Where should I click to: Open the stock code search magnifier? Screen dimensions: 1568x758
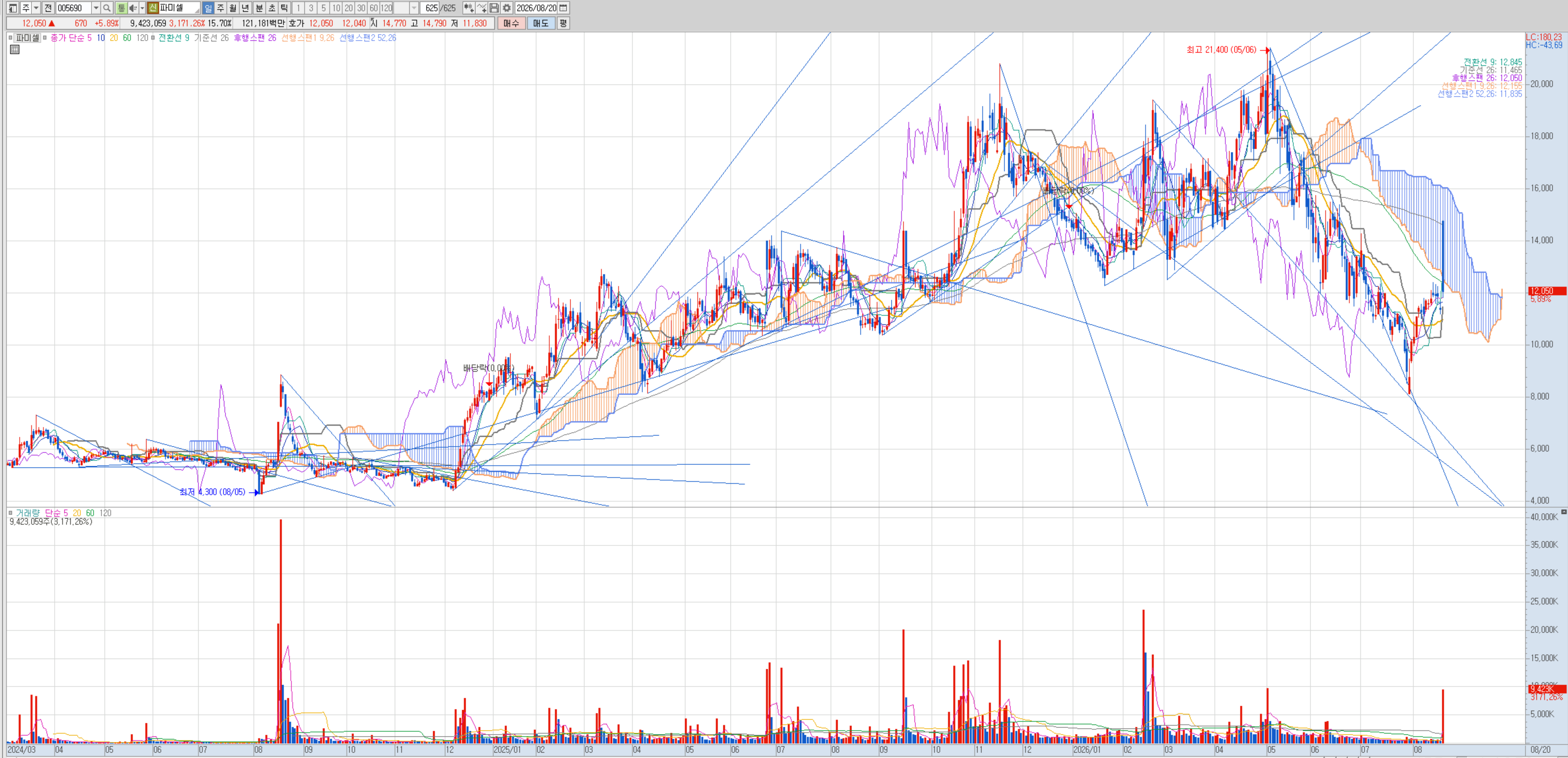click(106, 8)
